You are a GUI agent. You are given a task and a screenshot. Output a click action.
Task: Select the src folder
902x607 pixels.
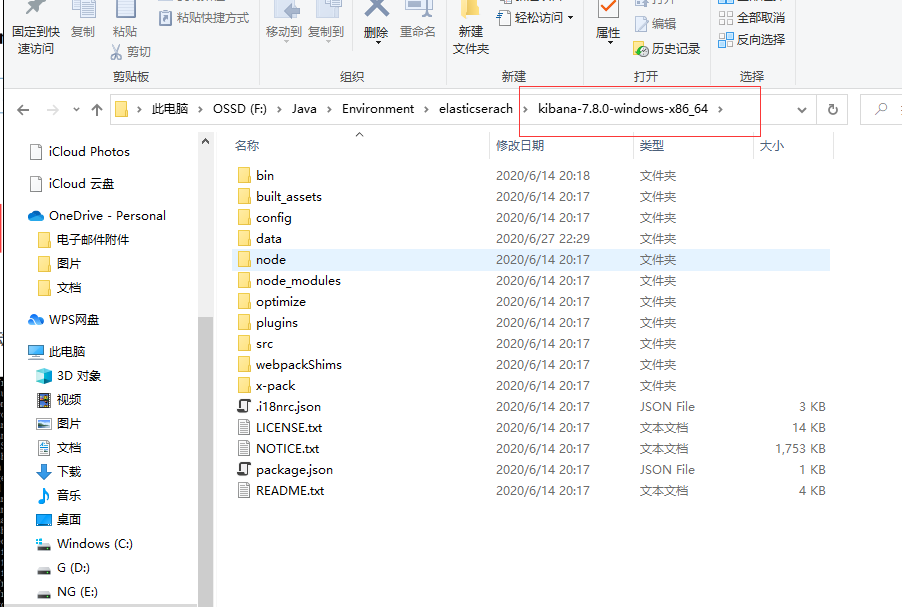pyautogui.click(x=530, y=343)
